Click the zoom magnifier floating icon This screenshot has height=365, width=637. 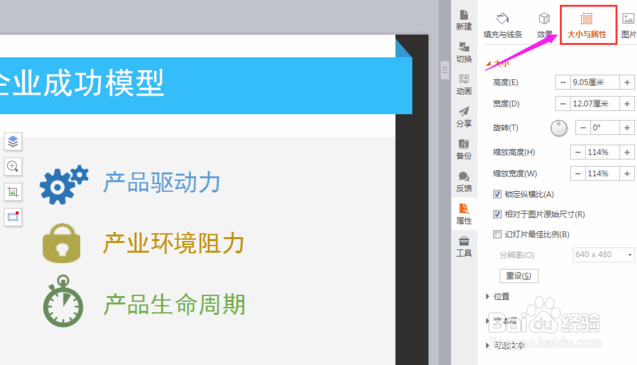pyautogui.click(x=13, y=166)
